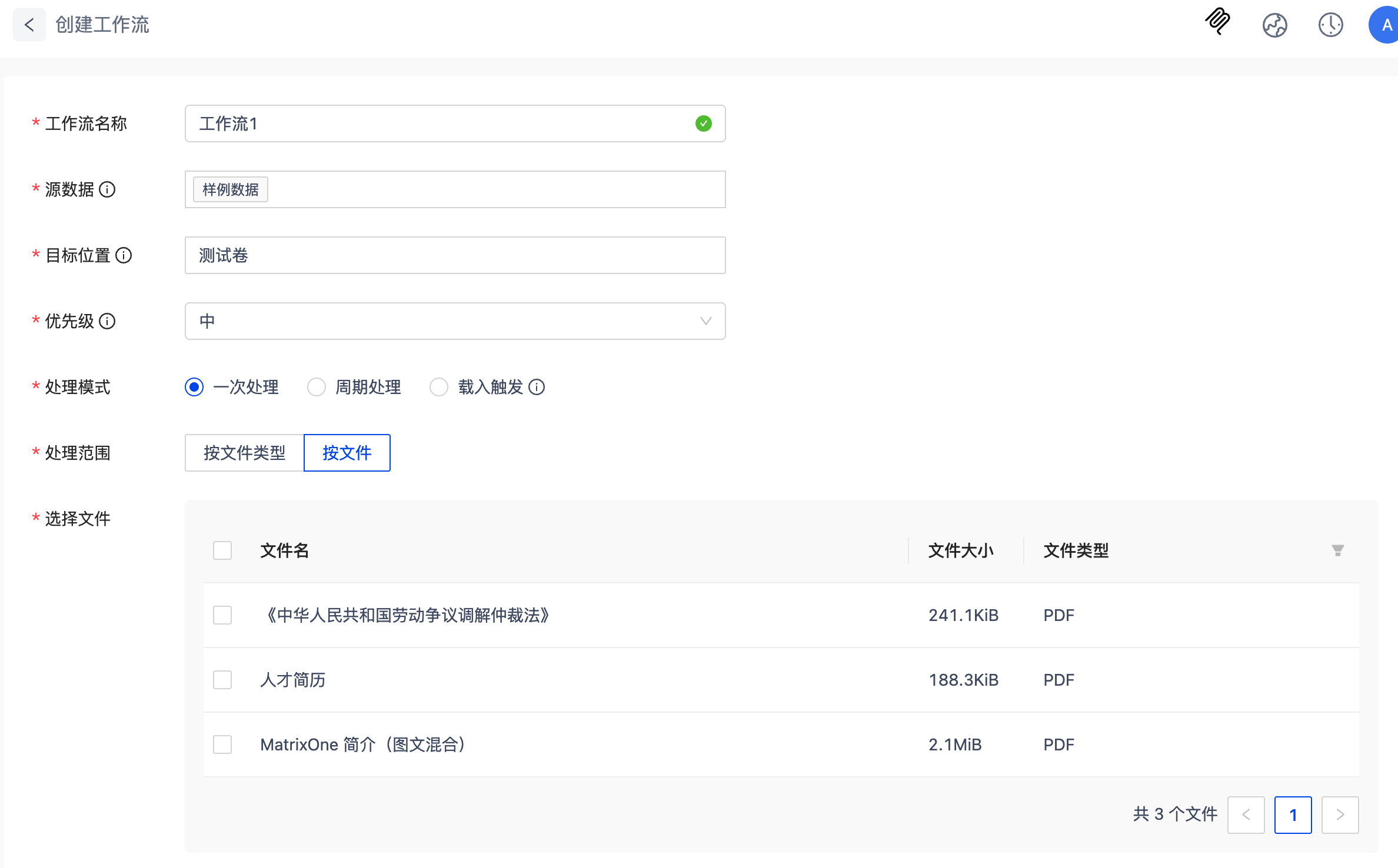Click the back arrow beside 创建工作流
This screenshot has height=868, width=1398.
pyautogui.click(x=29, y=25)
